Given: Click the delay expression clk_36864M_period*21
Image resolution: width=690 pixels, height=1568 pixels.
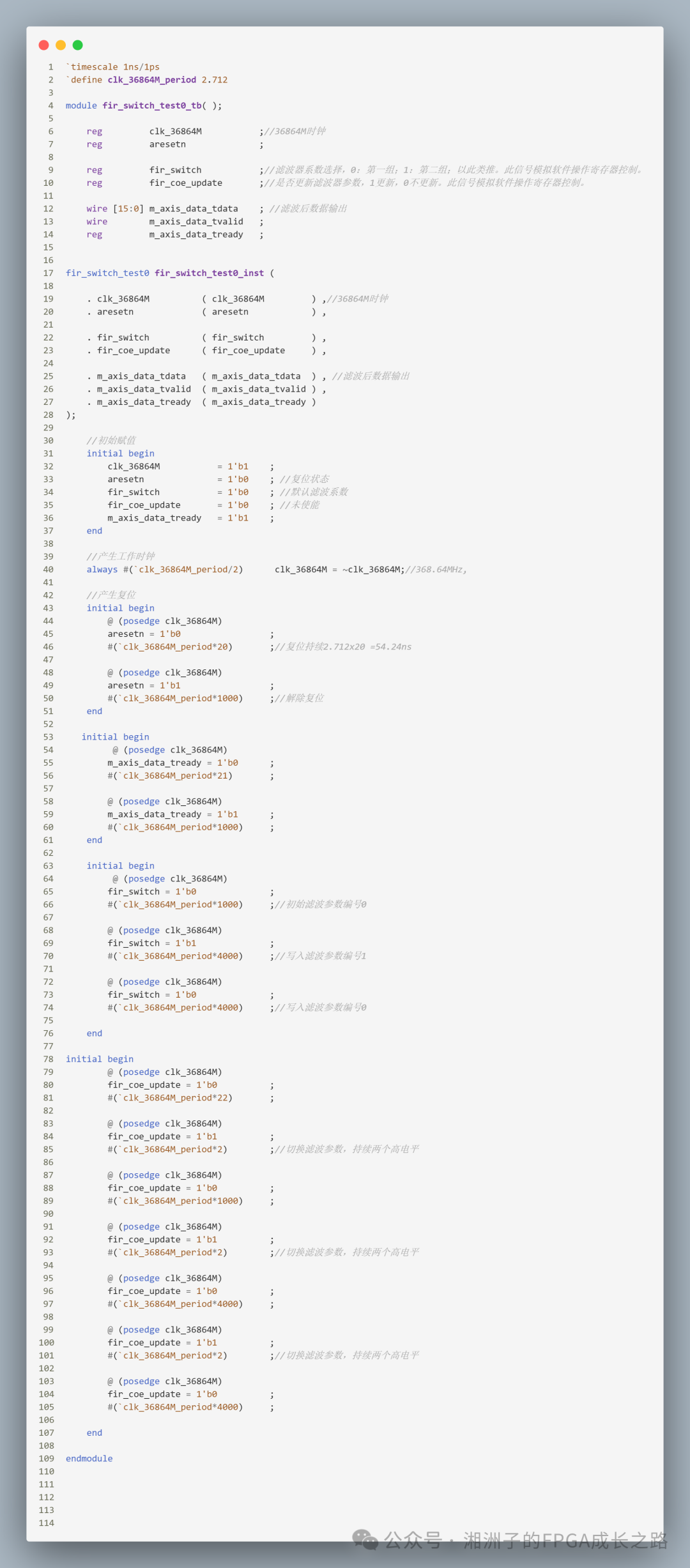Looking at the screenshot, I should pos(175,776).
